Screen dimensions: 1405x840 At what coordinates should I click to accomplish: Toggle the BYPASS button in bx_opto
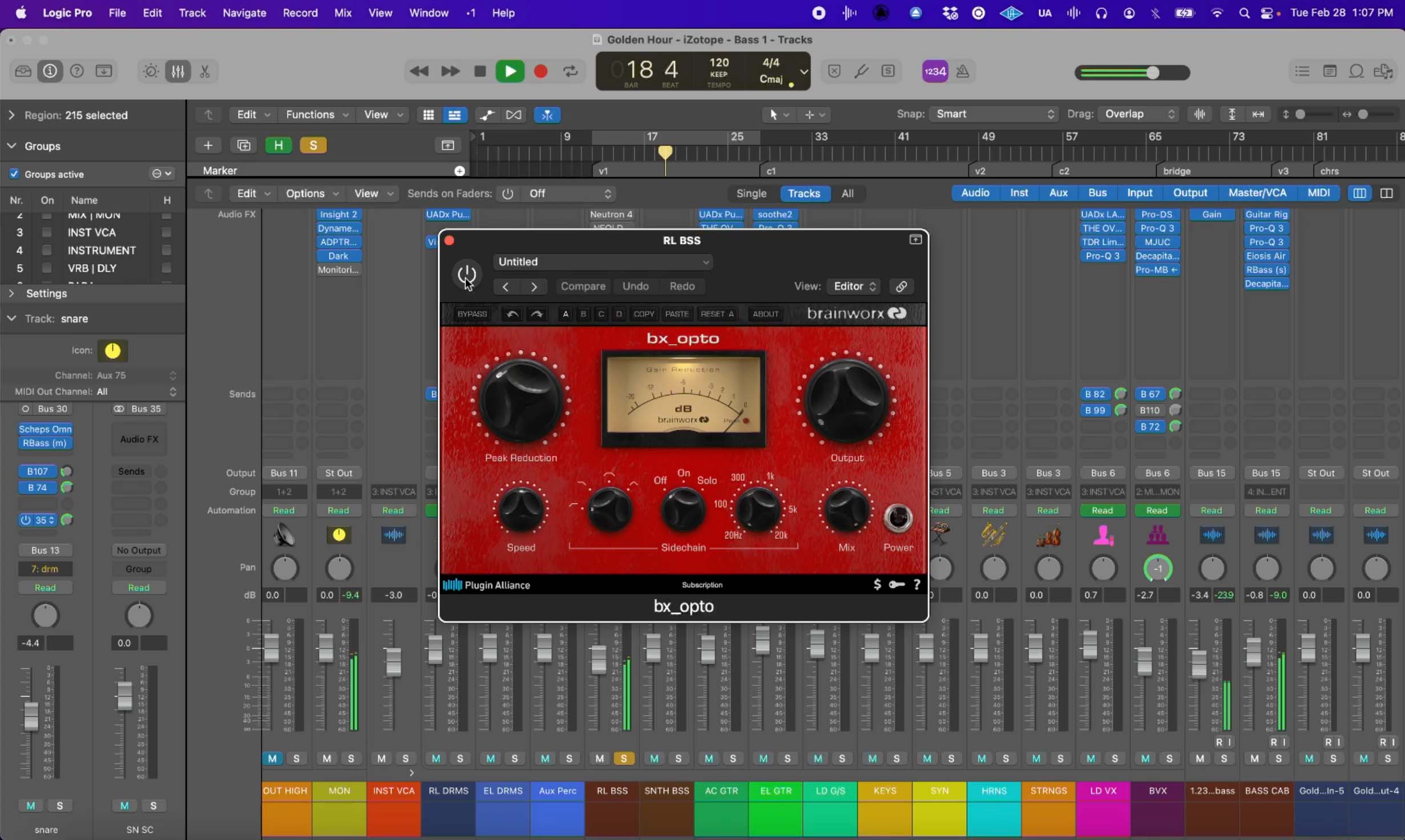472,314
